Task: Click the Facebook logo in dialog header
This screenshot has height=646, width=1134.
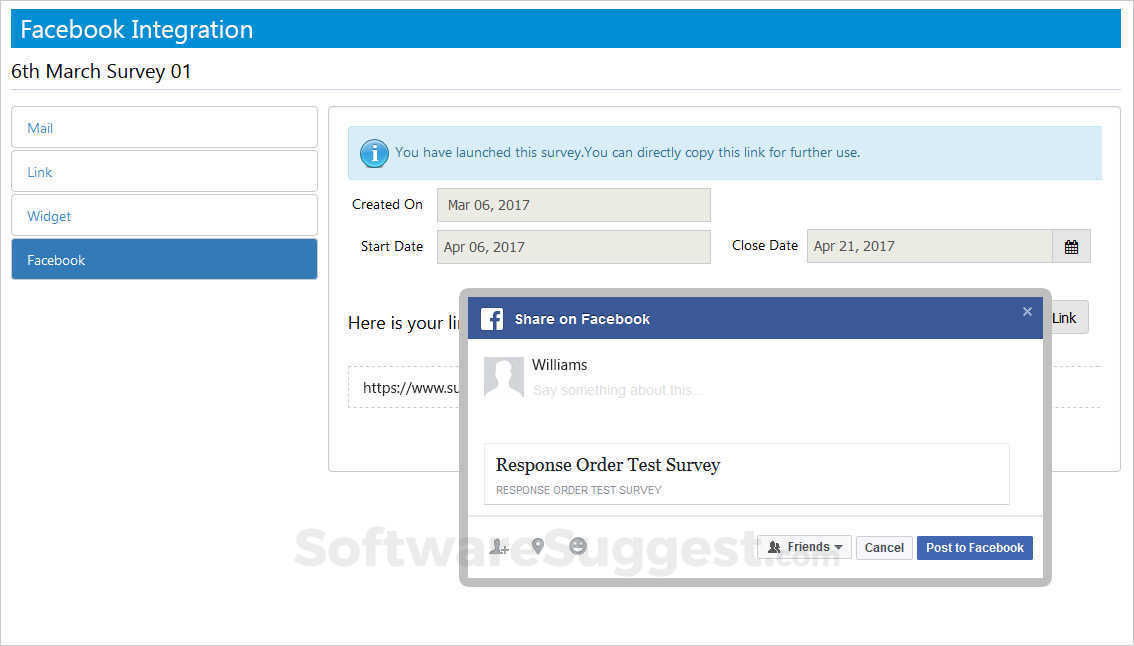Action: pyautogui.click(x=492, y=318)
